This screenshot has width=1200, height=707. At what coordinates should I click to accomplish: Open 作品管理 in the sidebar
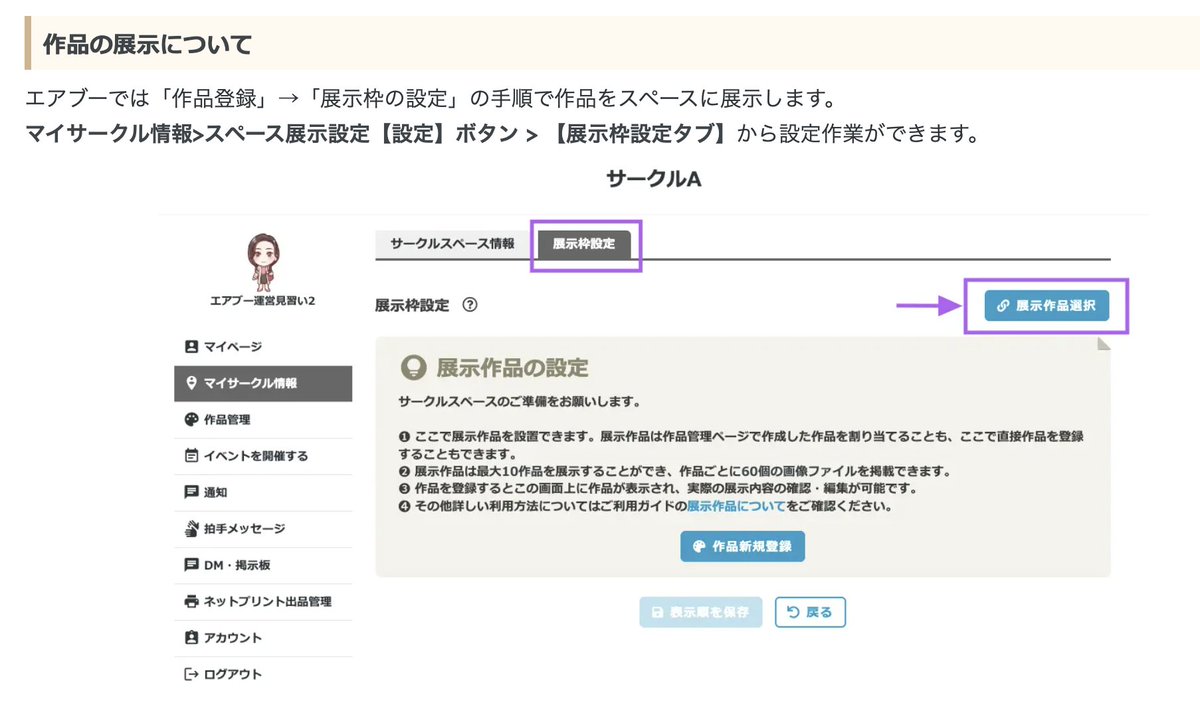(x=263, y=420)
